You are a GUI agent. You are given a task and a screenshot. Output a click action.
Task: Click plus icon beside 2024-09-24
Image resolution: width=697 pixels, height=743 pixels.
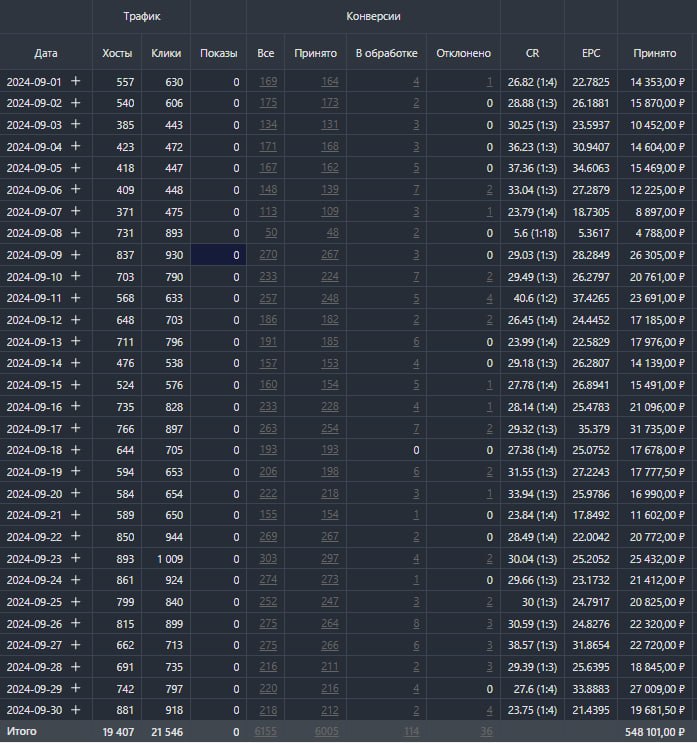[75, 580]
